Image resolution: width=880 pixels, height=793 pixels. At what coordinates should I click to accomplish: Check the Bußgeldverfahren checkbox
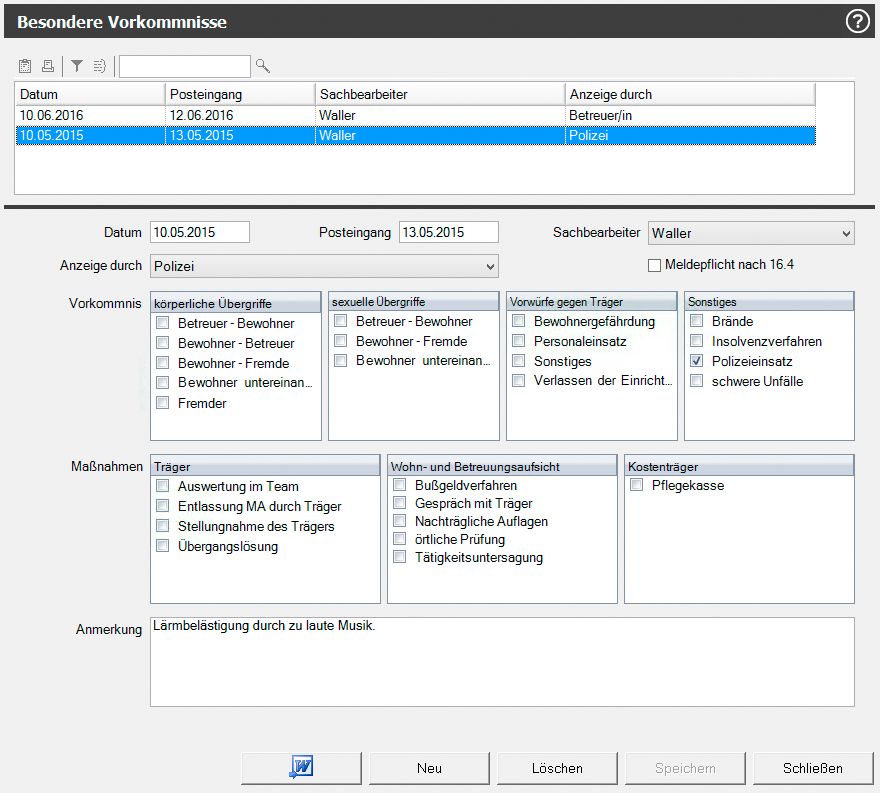coord(400,485)
